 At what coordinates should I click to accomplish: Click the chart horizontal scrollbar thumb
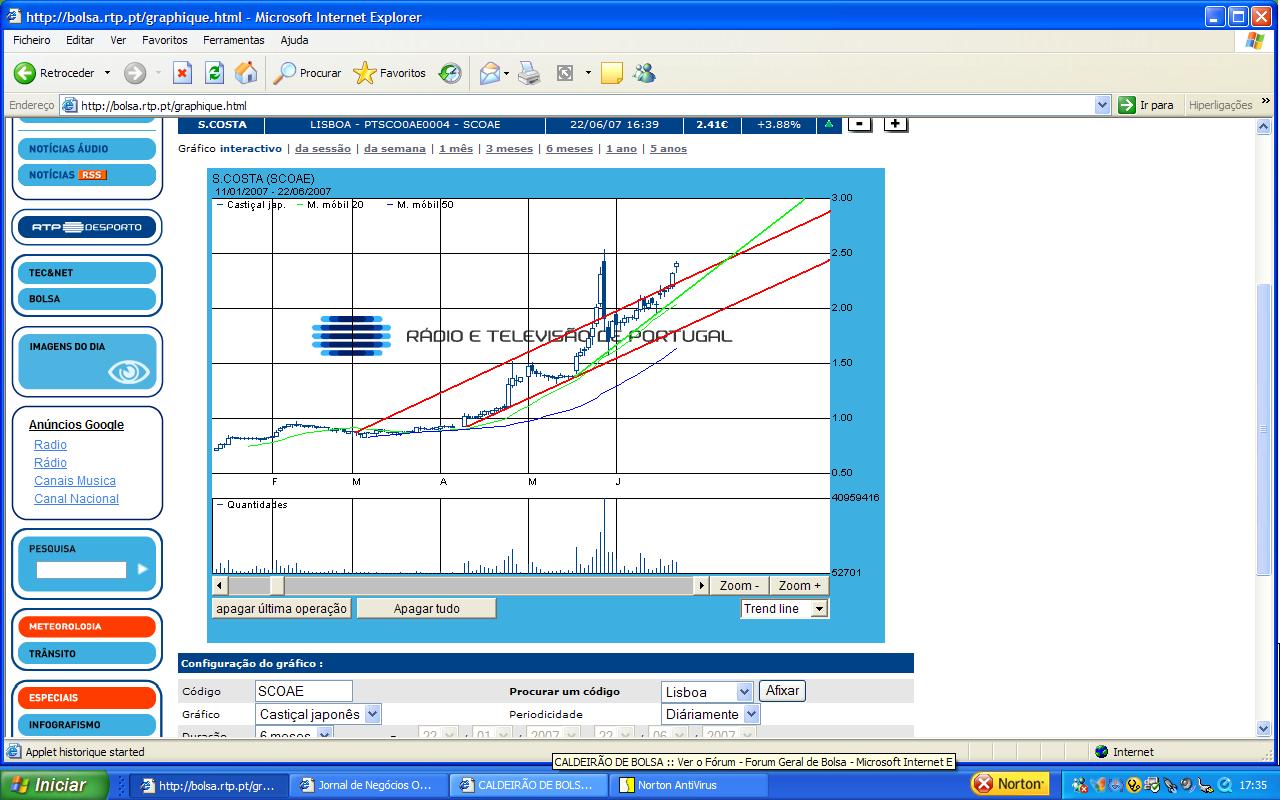pos(277,585)
